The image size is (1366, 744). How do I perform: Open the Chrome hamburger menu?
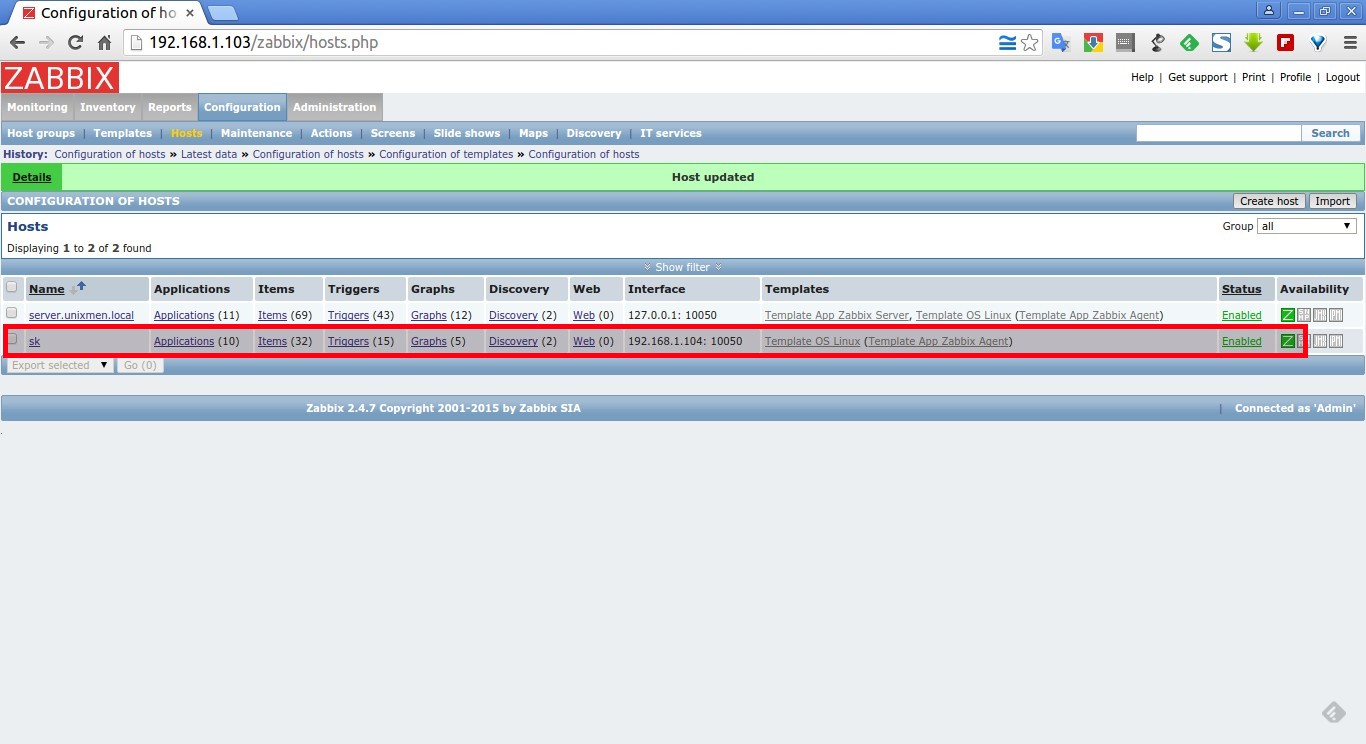point(1348,42)
